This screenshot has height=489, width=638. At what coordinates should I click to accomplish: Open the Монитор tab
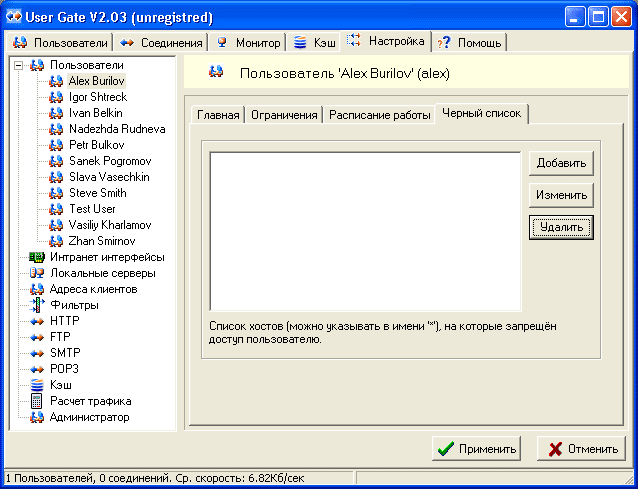point(248,42)
